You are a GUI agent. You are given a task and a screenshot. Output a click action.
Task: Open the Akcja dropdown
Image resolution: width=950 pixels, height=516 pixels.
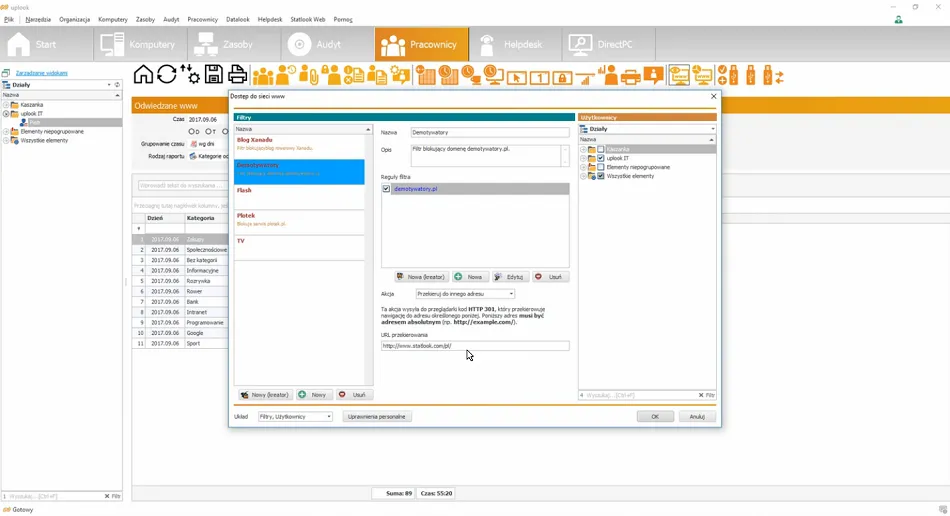[465, 294]
